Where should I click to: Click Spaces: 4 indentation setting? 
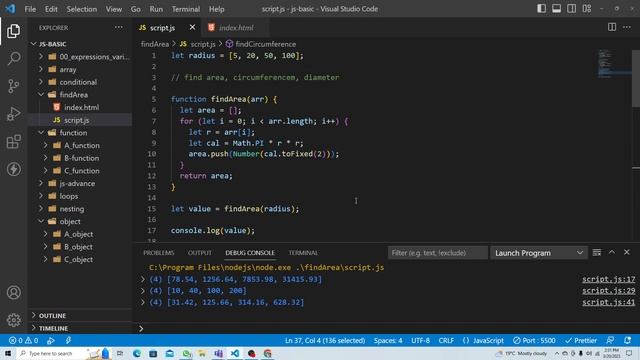(388, 340)
